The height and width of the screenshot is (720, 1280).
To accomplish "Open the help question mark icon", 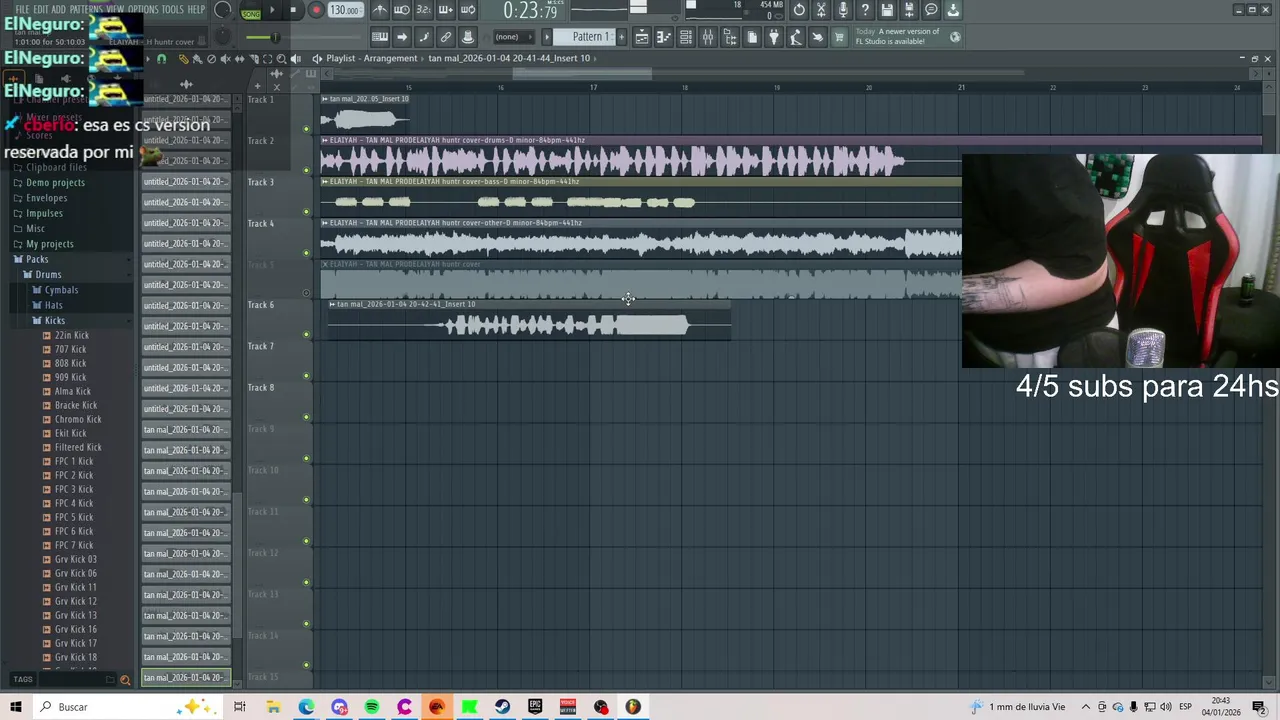I will 865,10.
